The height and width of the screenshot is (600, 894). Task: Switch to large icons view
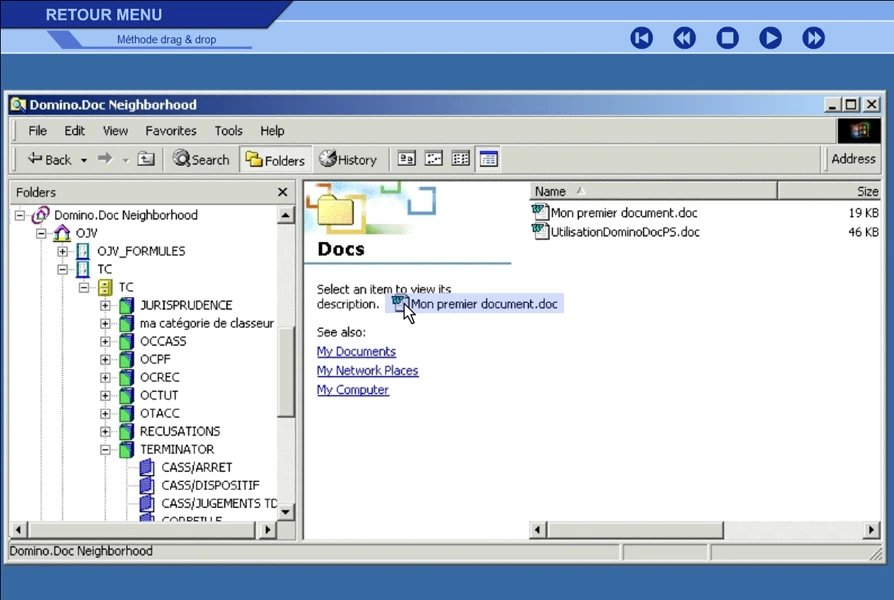(x=406, y=159)
